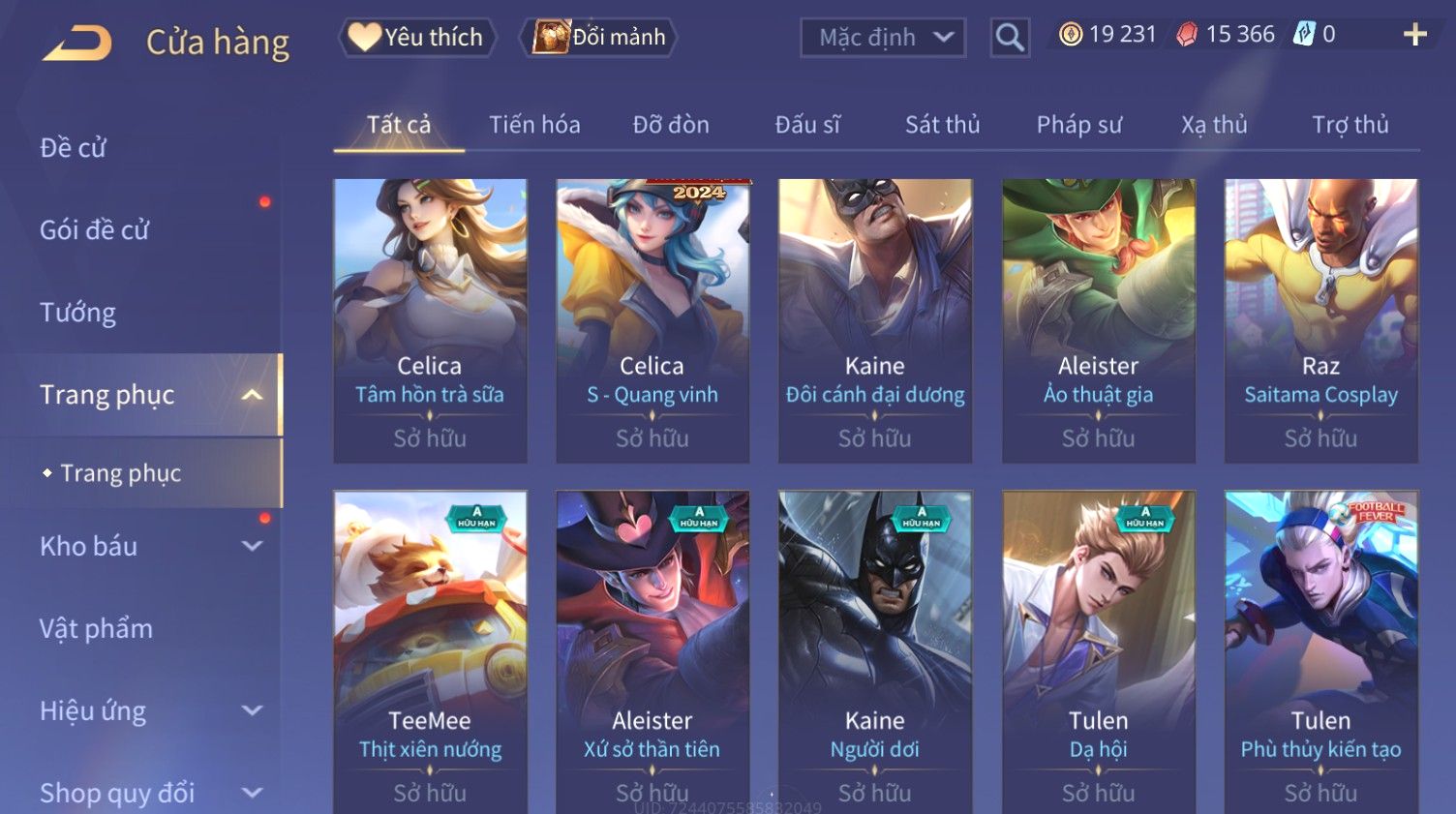Select the Tiến hóa tab
This screenshot has width=1456, height=814.
pos(534,125)
